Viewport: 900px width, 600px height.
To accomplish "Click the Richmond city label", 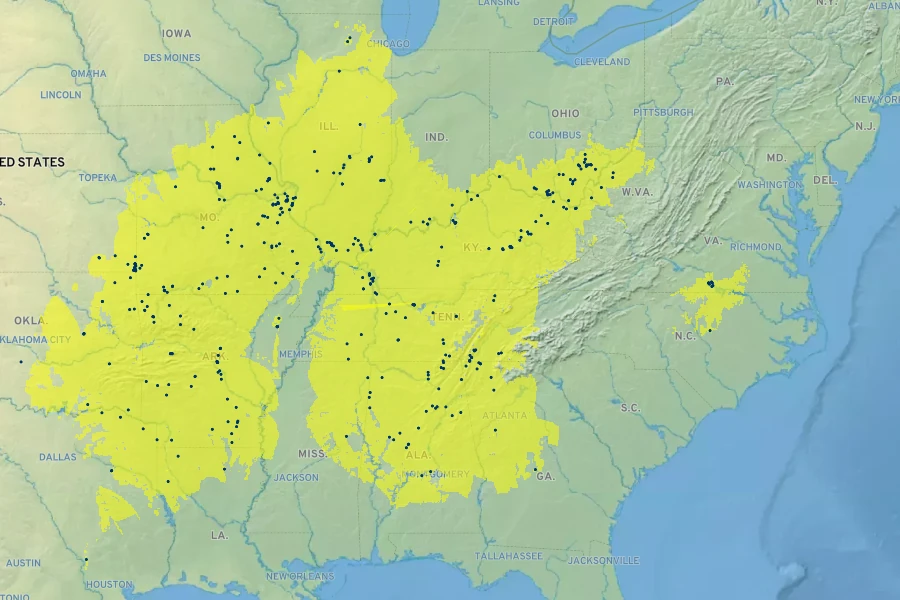I will click(x=756, y=247).
